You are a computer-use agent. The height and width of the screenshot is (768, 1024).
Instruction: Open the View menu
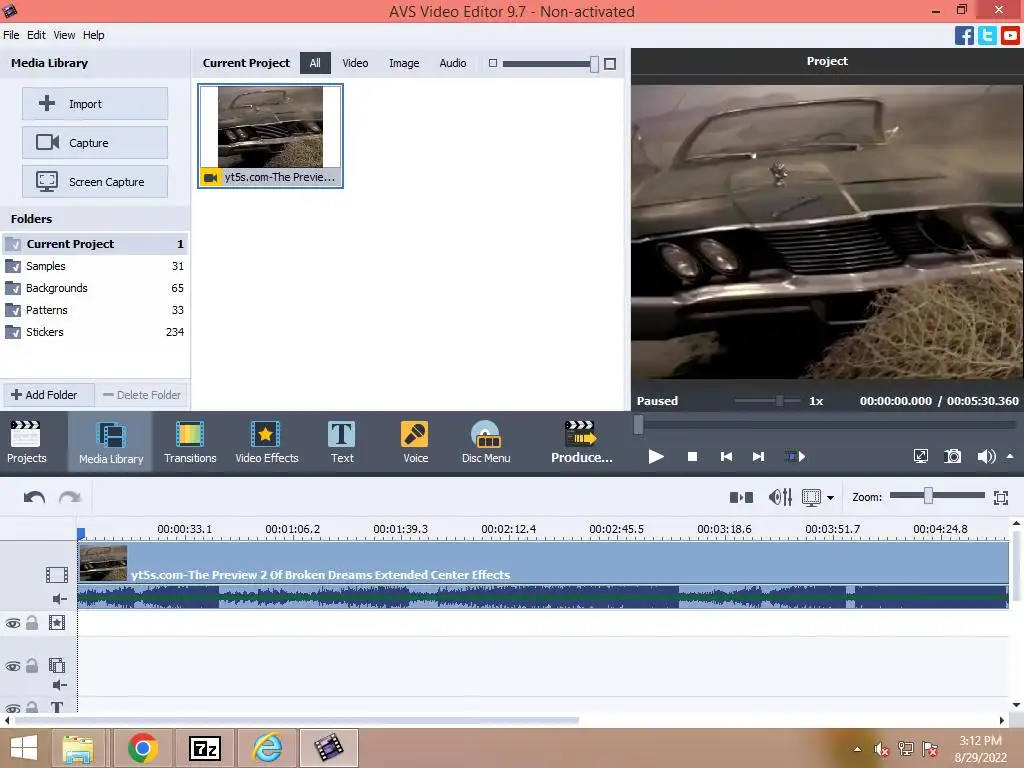64,35
